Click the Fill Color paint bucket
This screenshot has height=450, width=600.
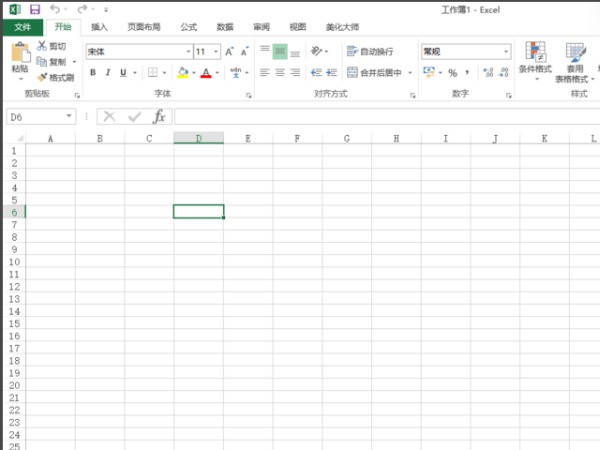point(182,73)
